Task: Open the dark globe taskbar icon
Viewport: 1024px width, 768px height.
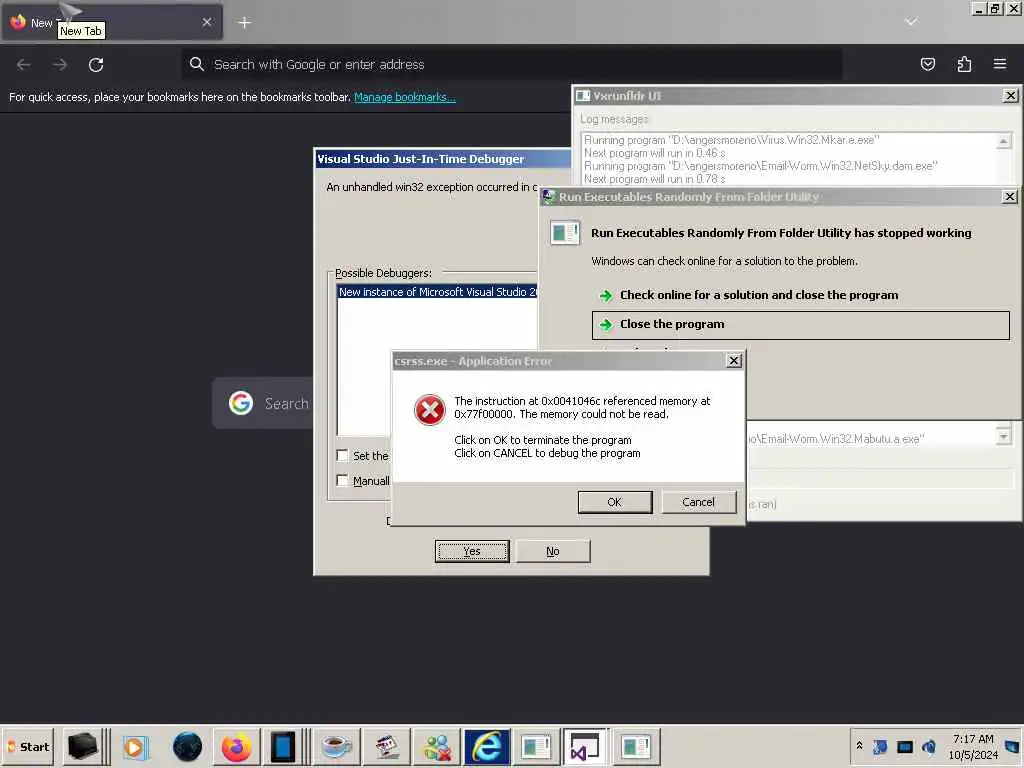Action: (187, 747)
